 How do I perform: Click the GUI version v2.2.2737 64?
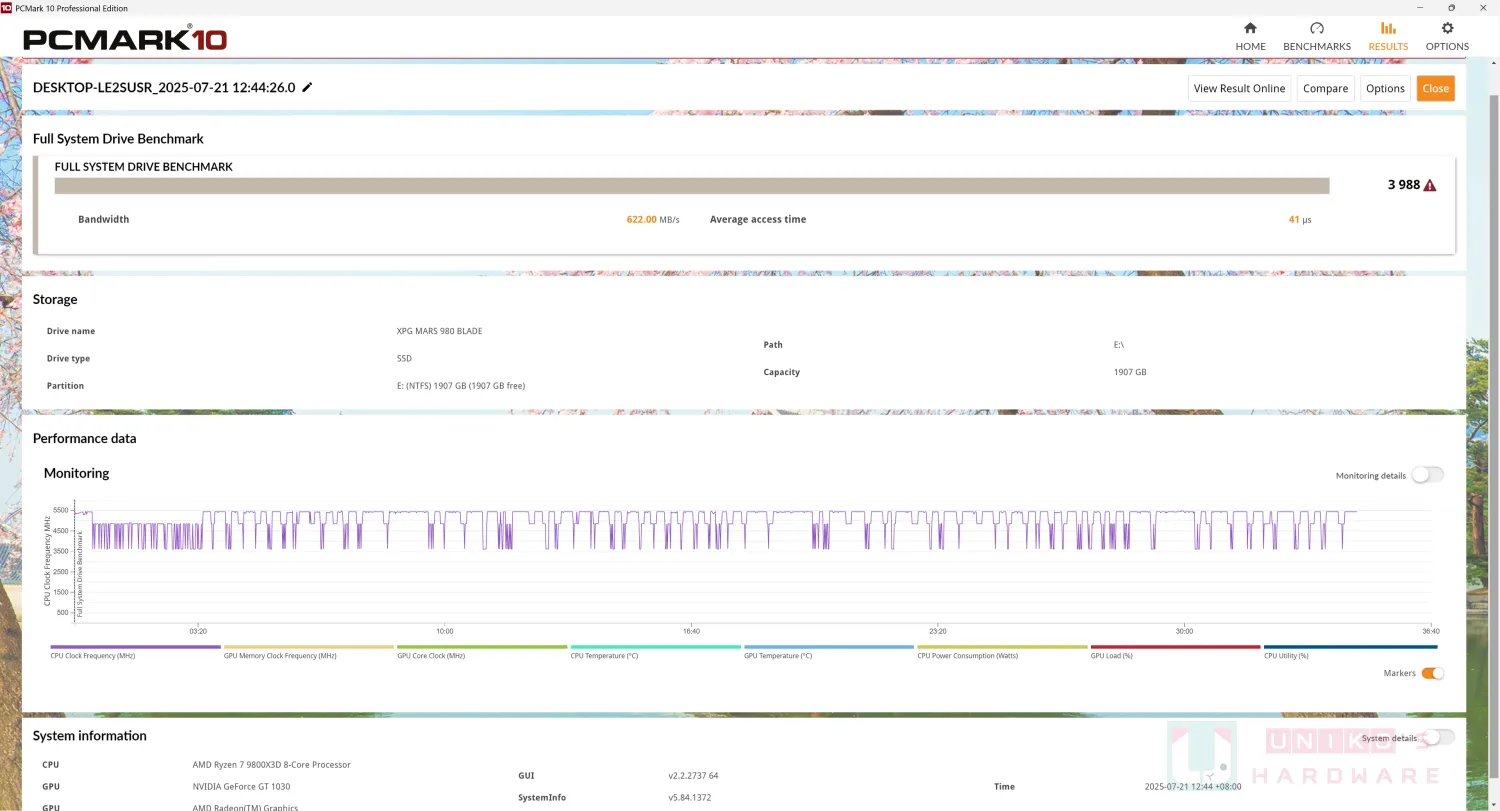(x=694, y=776)
